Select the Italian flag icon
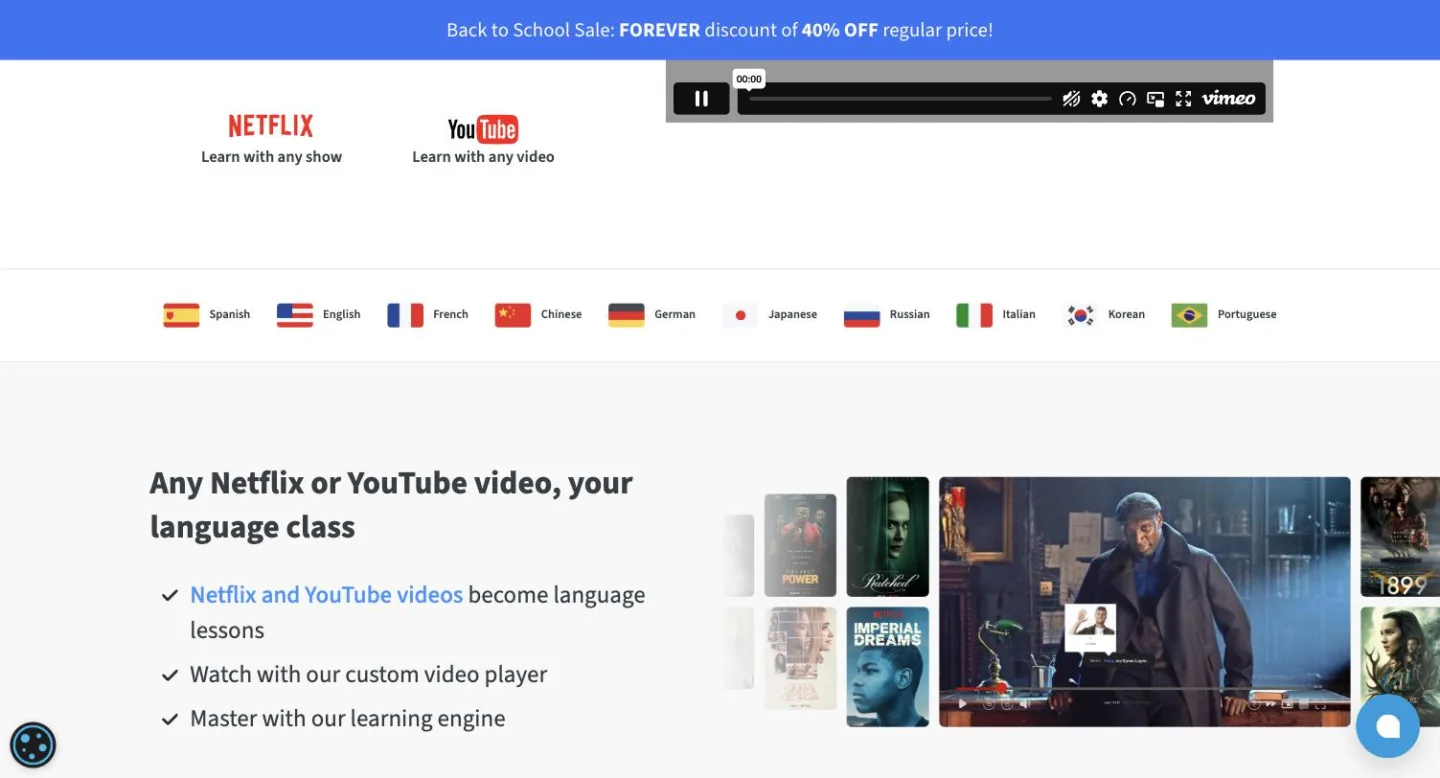The image size is (1440, 778). tap(974, 315)
